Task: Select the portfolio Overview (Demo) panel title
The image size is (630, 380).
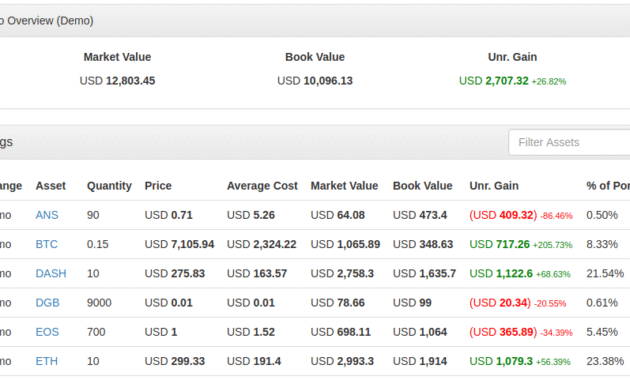Action: (47, 21)
